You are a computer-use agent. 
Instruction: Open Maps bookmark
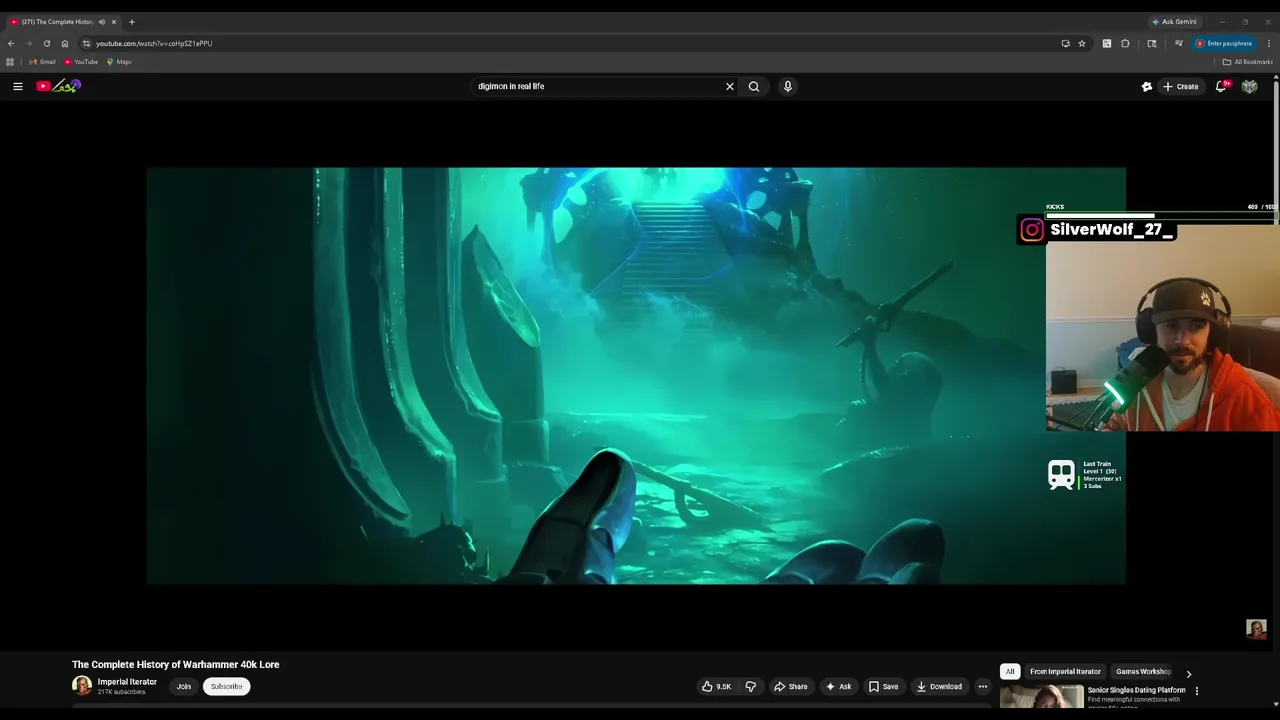tap(119, 62)
